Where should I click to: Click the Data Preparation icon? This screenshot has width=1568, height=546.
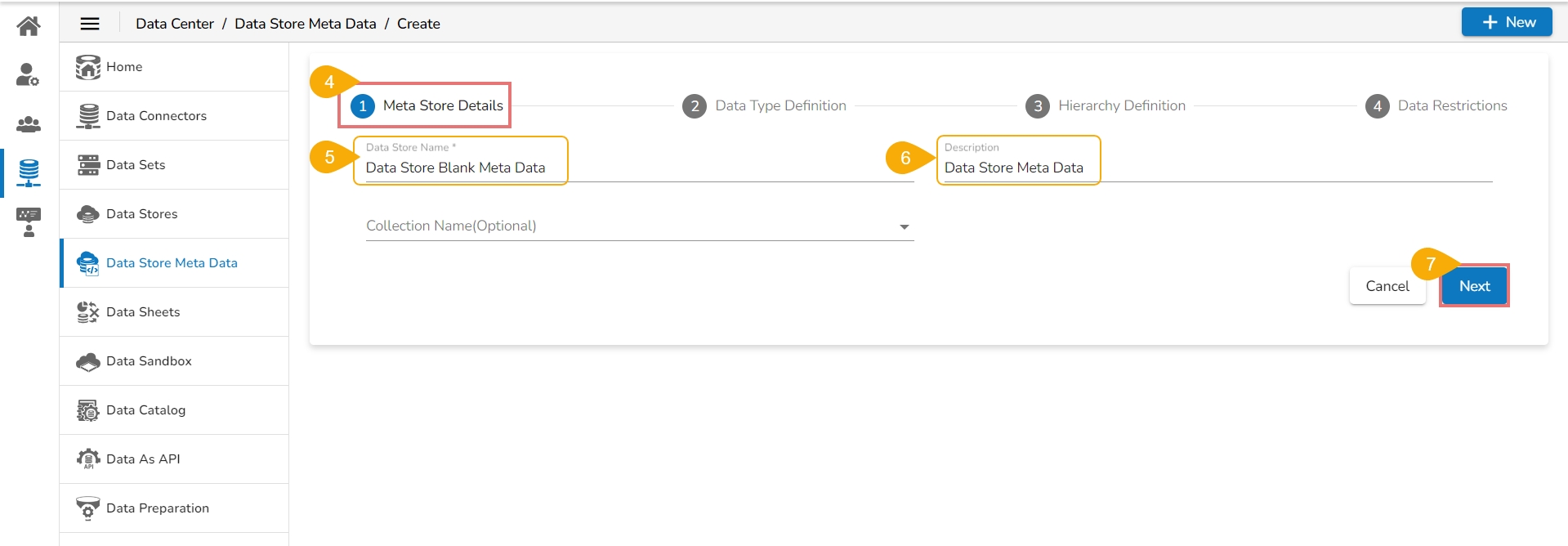pos(87,508)
